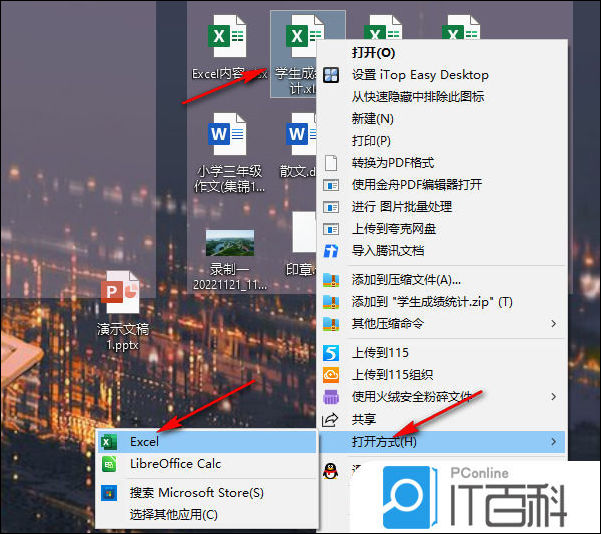Screen dimensions: 601x534
Task: Choose 使用火绒安全粉碎文件 entry
Action: 443,397
